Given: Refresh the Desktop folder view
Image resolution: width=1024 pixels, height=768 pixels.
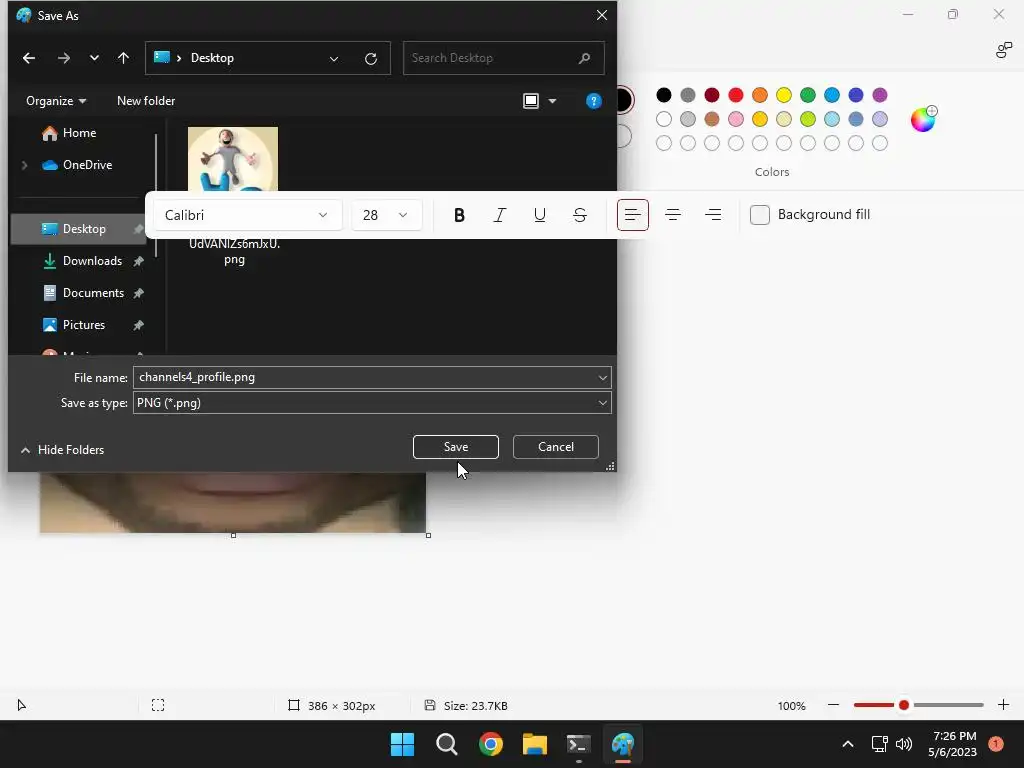Looking at the screenshot, I should (x=371, y=59).
